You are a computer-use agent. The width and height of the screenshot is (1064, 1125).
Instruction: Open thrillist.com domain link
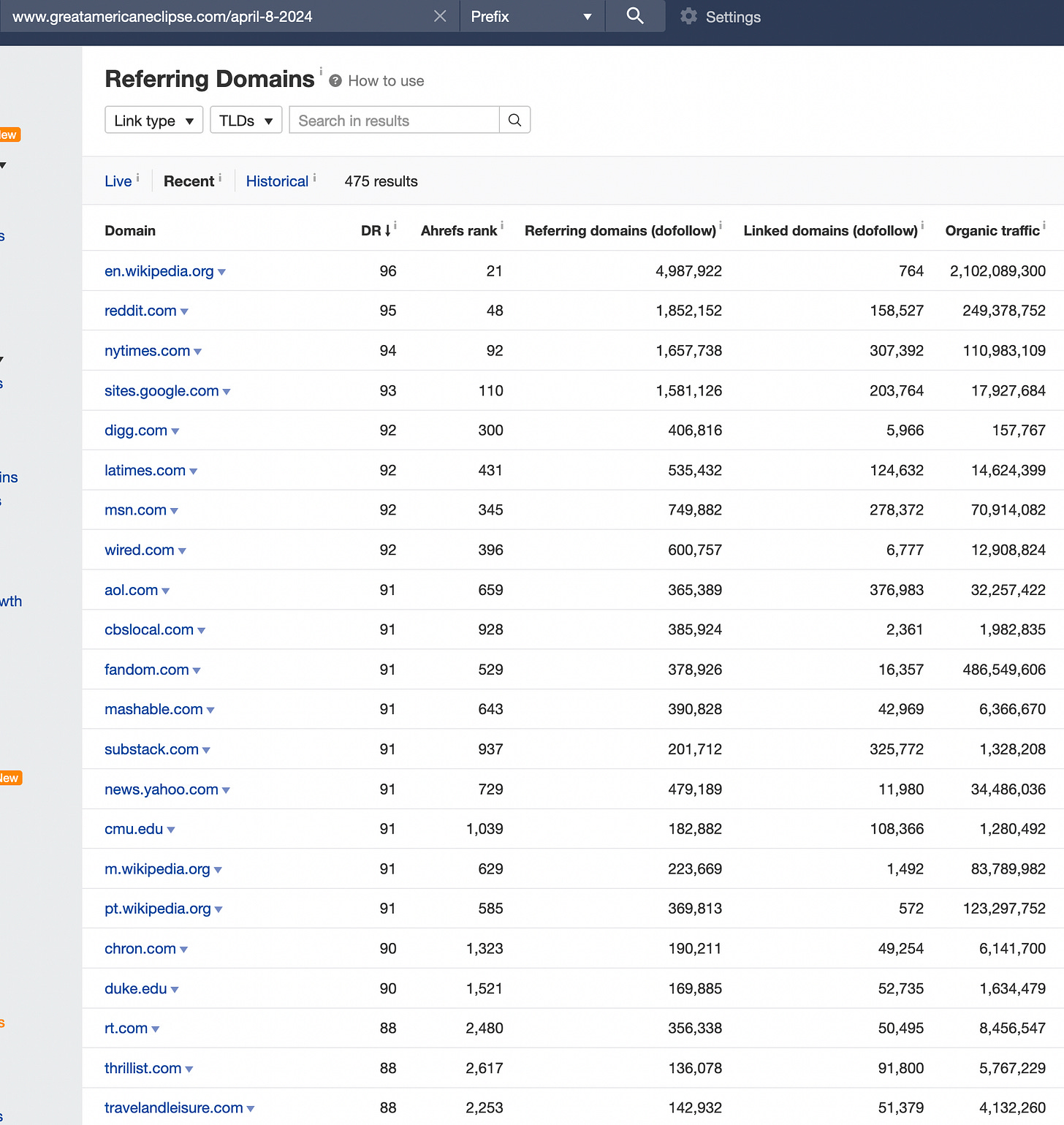tap(142, 1068)
